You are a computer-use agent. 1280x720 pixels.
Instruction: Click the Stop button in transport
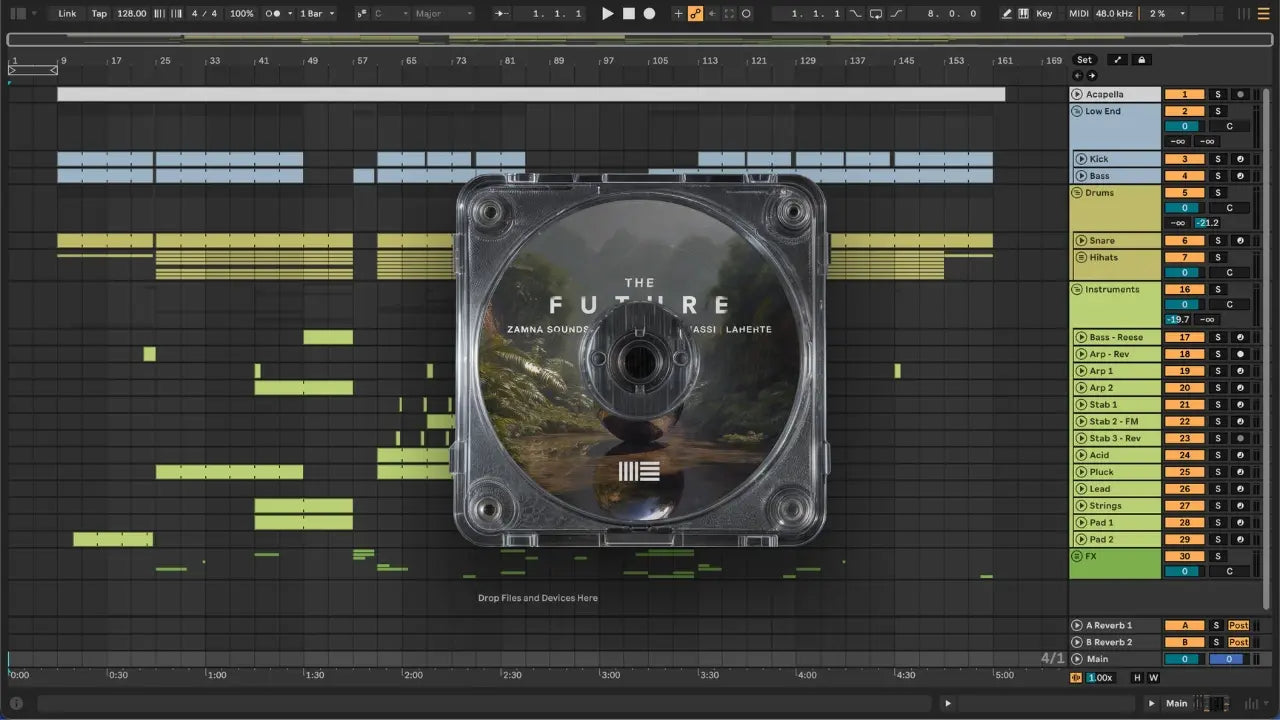[x=628, y=14]
